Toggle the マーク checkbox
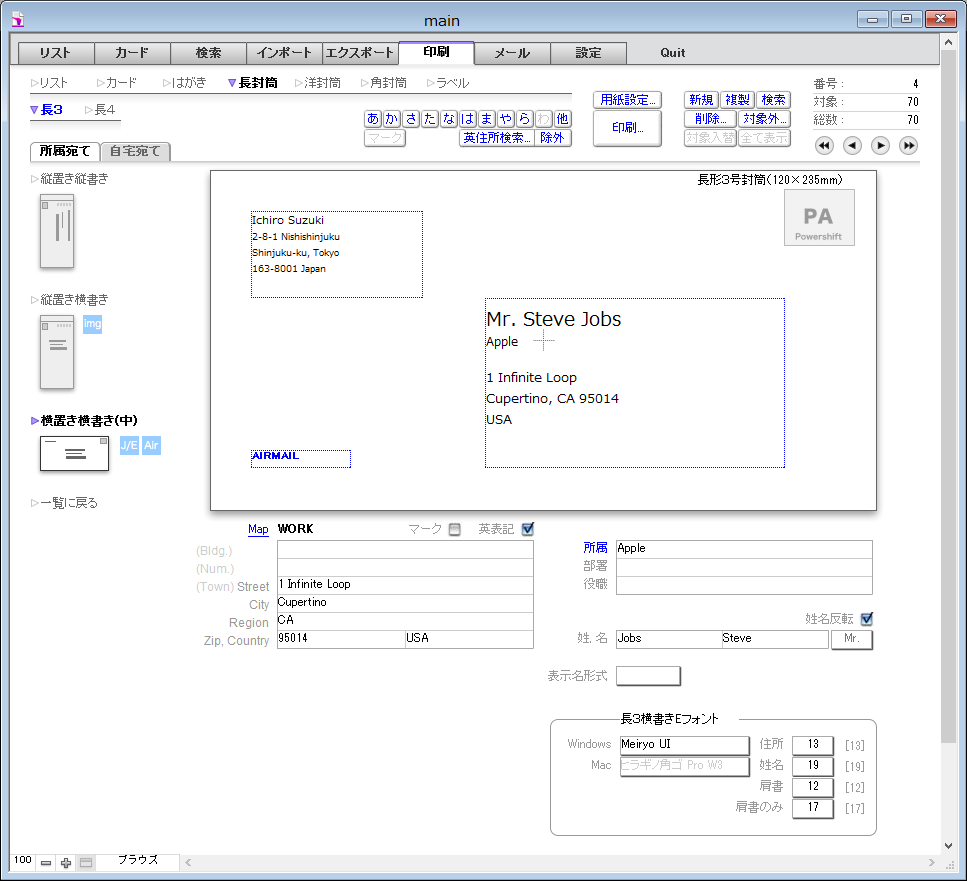Screen dimensions: 967x881 click(x=455, y=529)
